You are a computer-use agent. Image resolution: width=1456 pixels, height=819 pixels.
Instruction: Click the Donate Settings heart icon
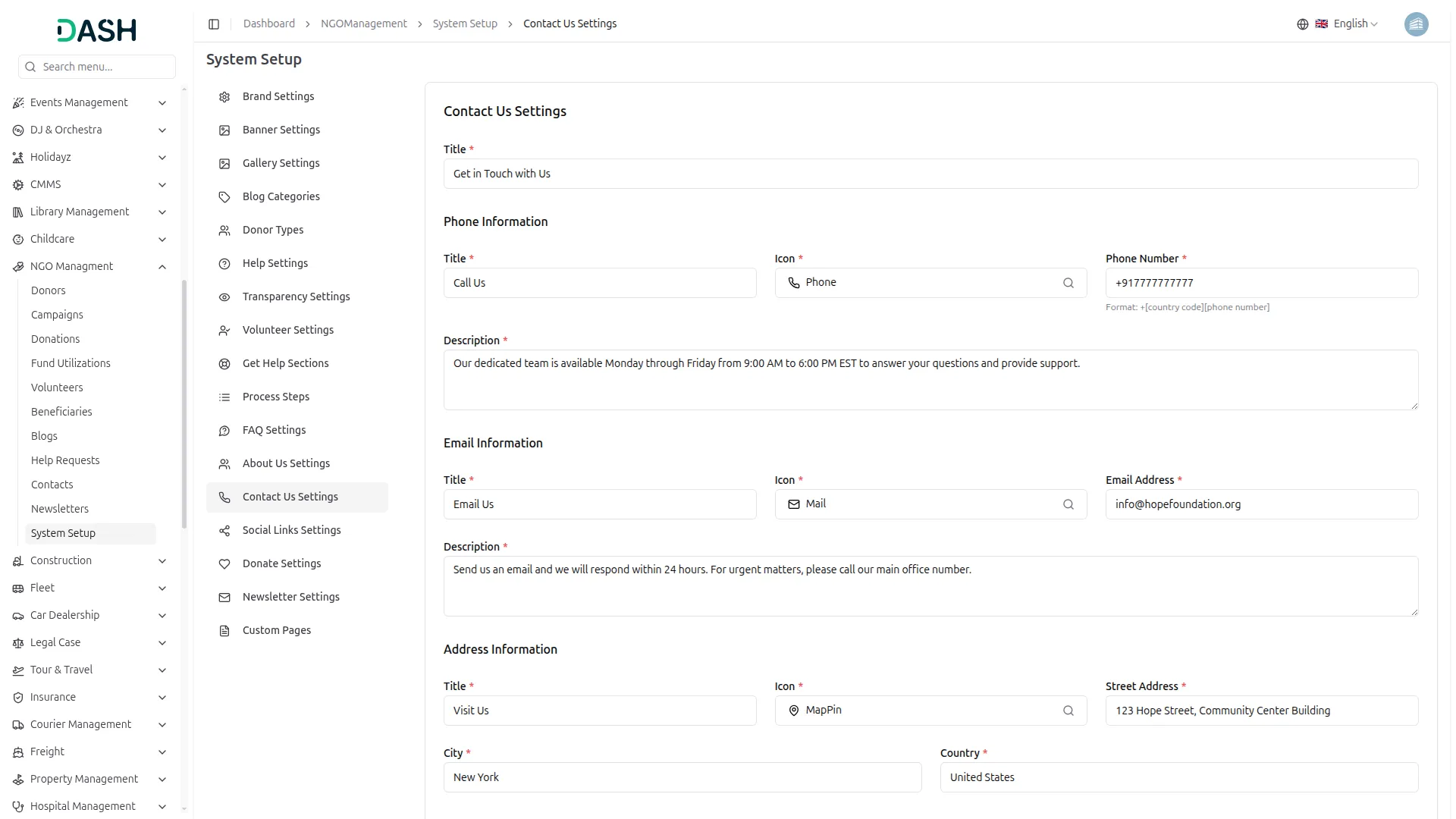click(224, 564)
